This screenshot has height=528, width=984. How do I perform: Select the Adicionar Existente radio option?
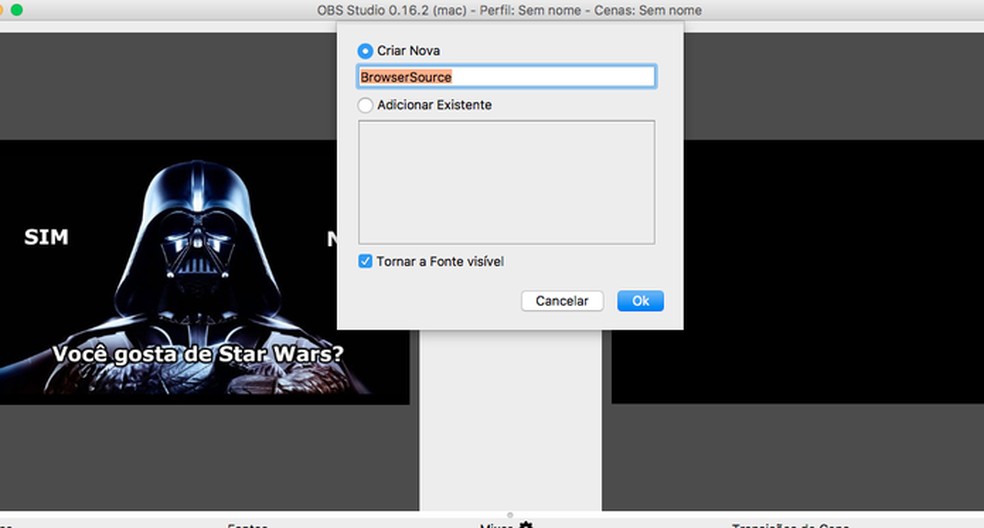[365, 105]
